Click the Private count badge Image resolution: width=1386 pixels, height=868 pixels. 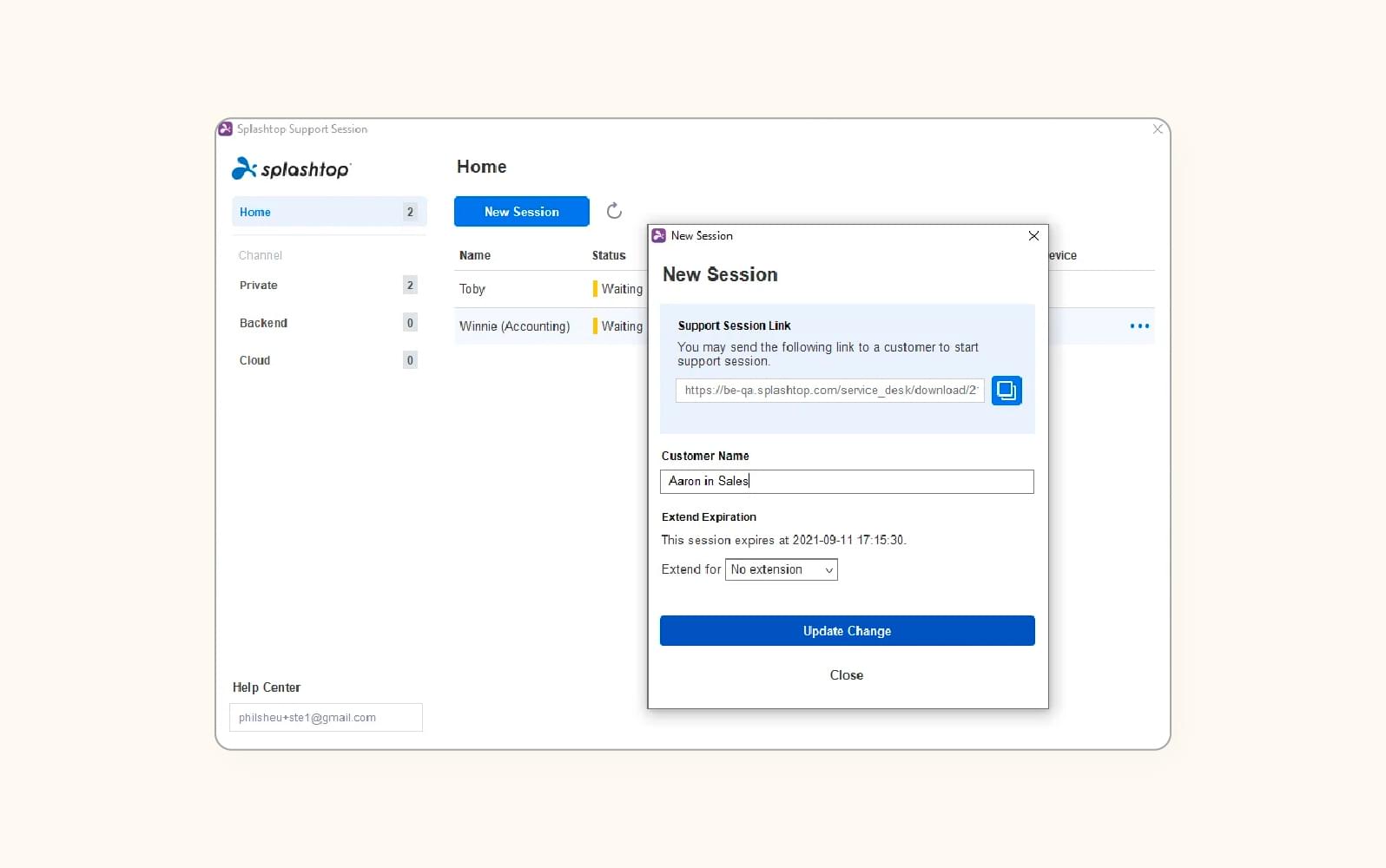[410, 285]
